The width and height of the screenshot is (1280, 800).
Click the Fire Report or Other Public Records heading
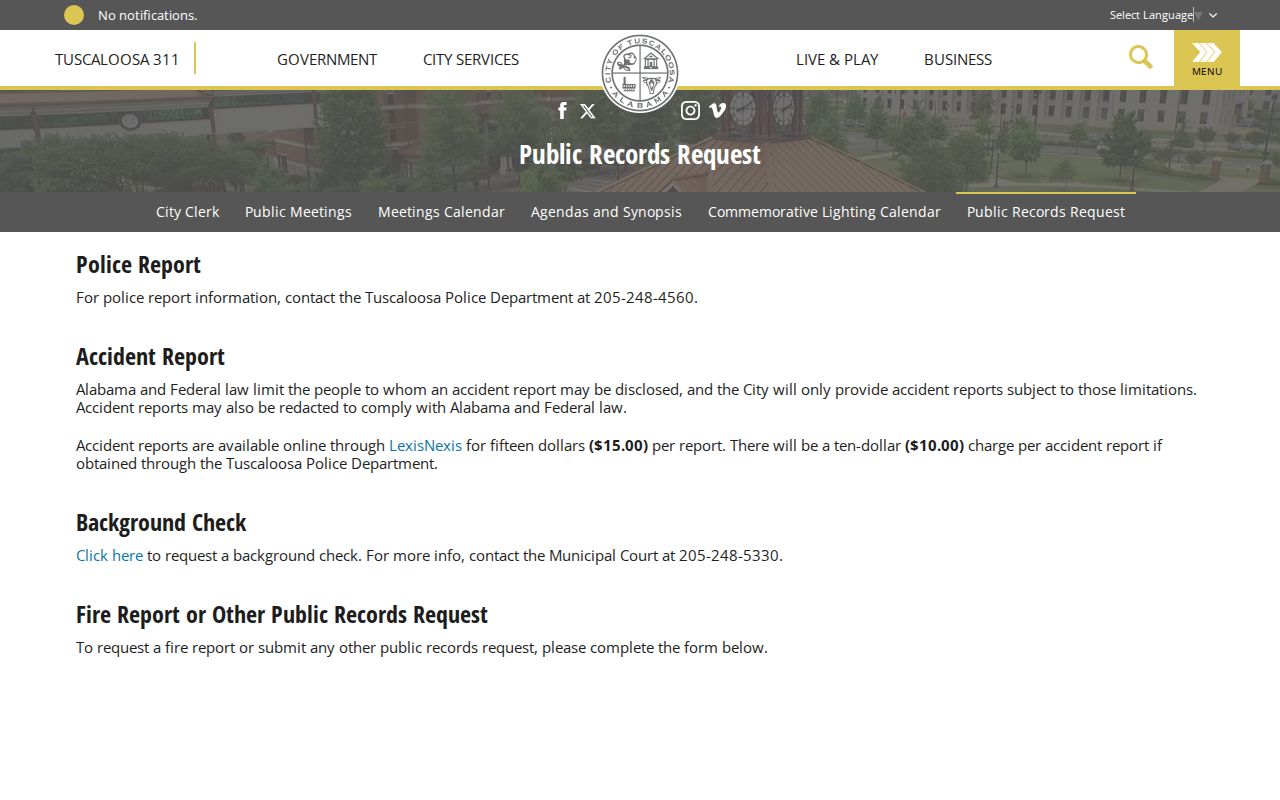282,615
